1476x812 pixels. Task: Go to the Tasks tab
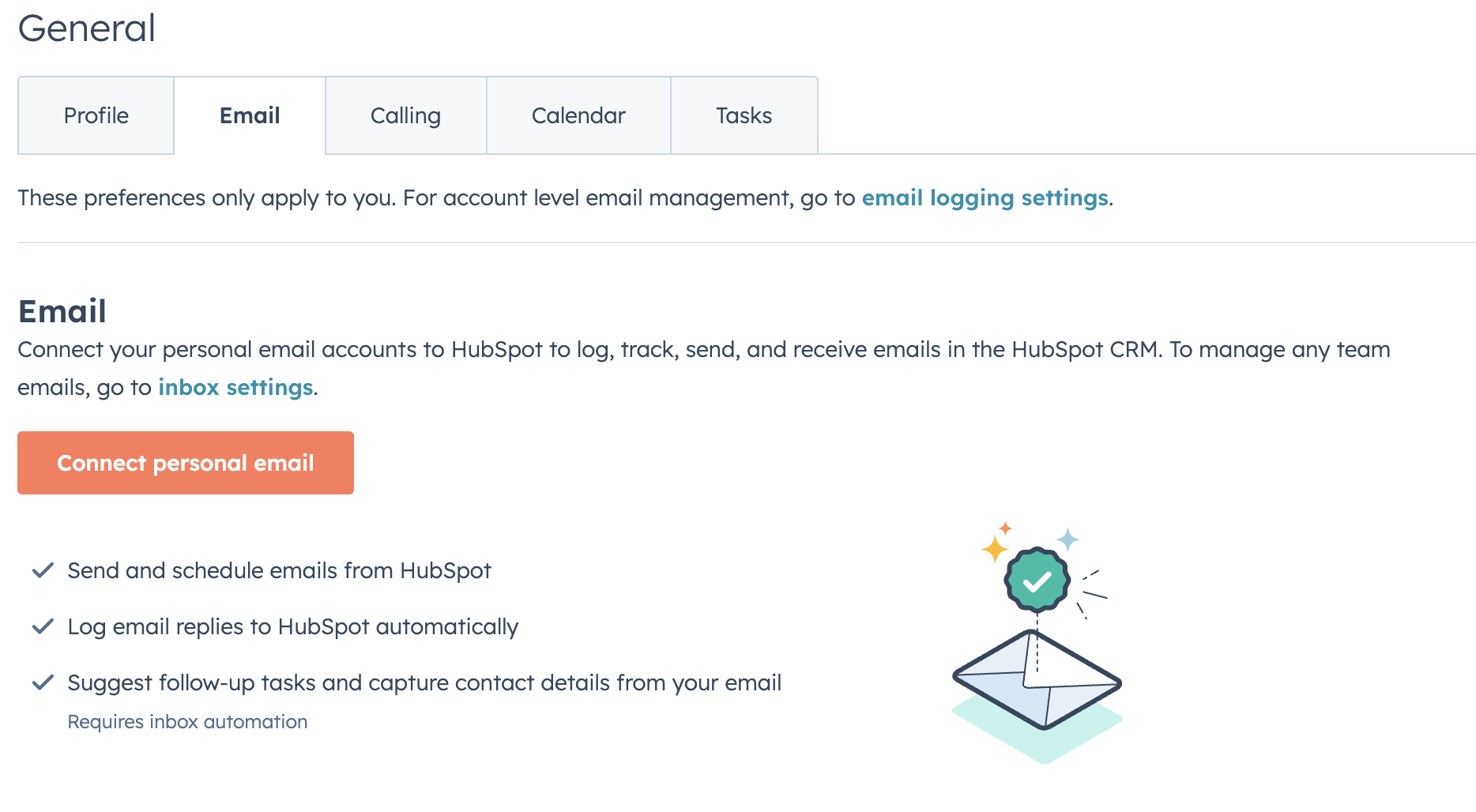744,115
